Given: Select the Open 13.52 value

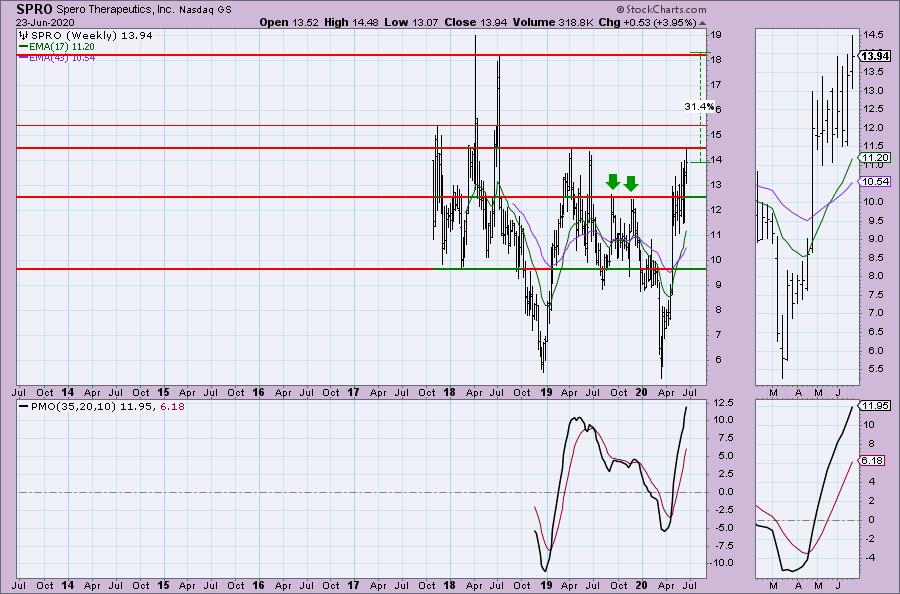Looking at the screenshot, I should pos(290,22).
